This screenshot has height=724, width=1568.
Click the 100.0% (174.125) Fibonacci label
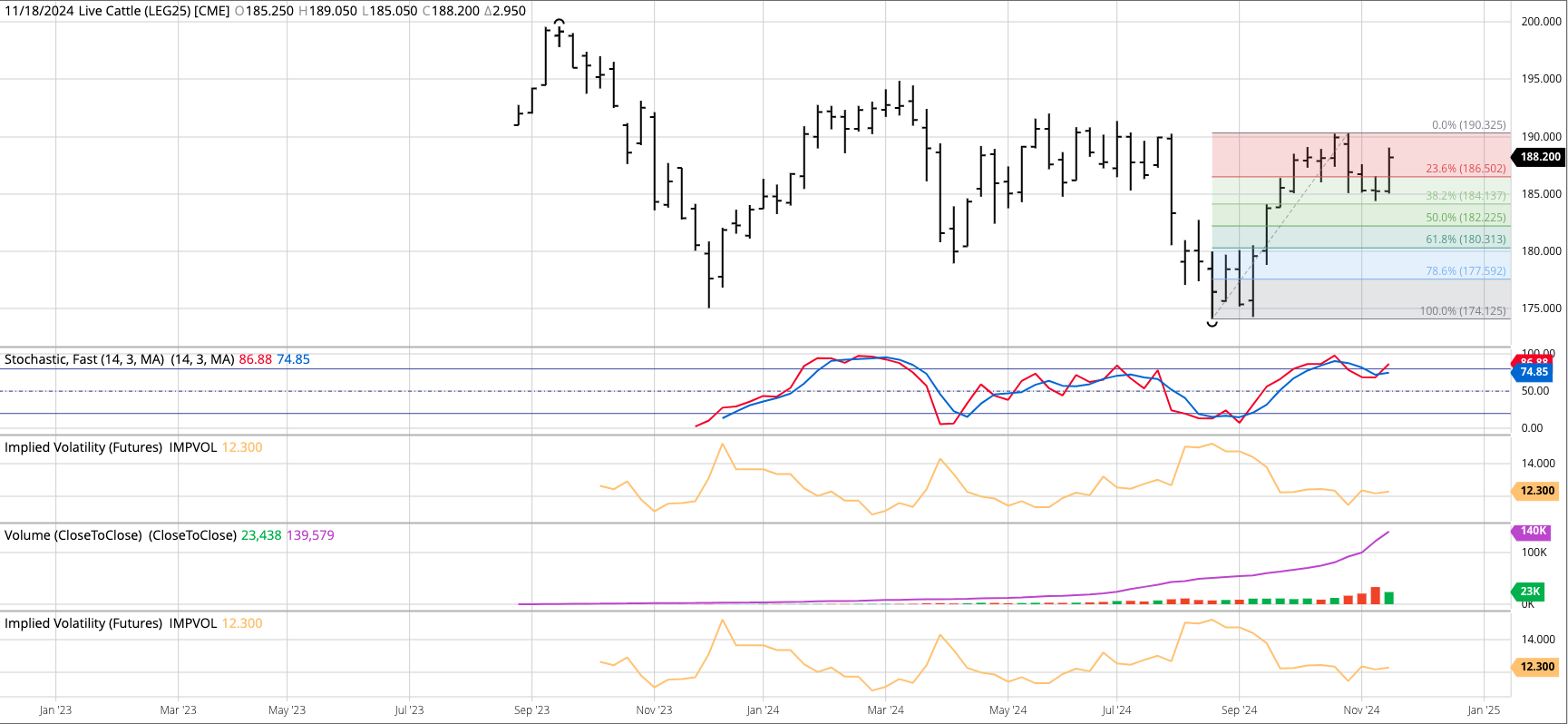1462,311
